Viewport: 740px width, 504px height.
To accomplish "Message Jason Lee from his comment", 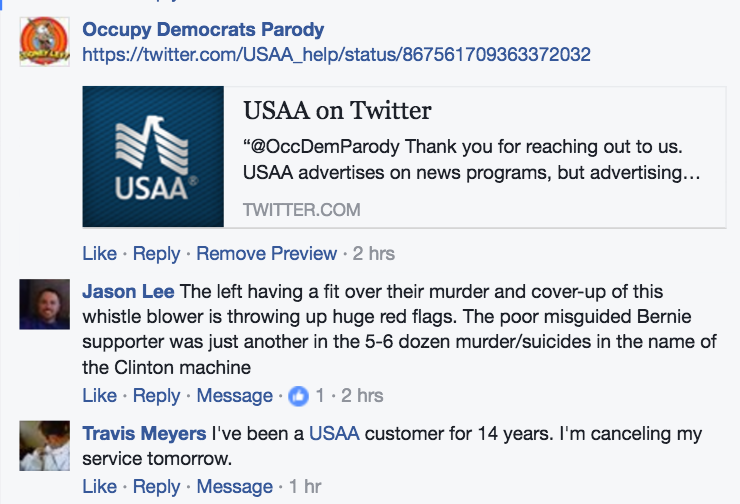I will [x=234, y=396].
